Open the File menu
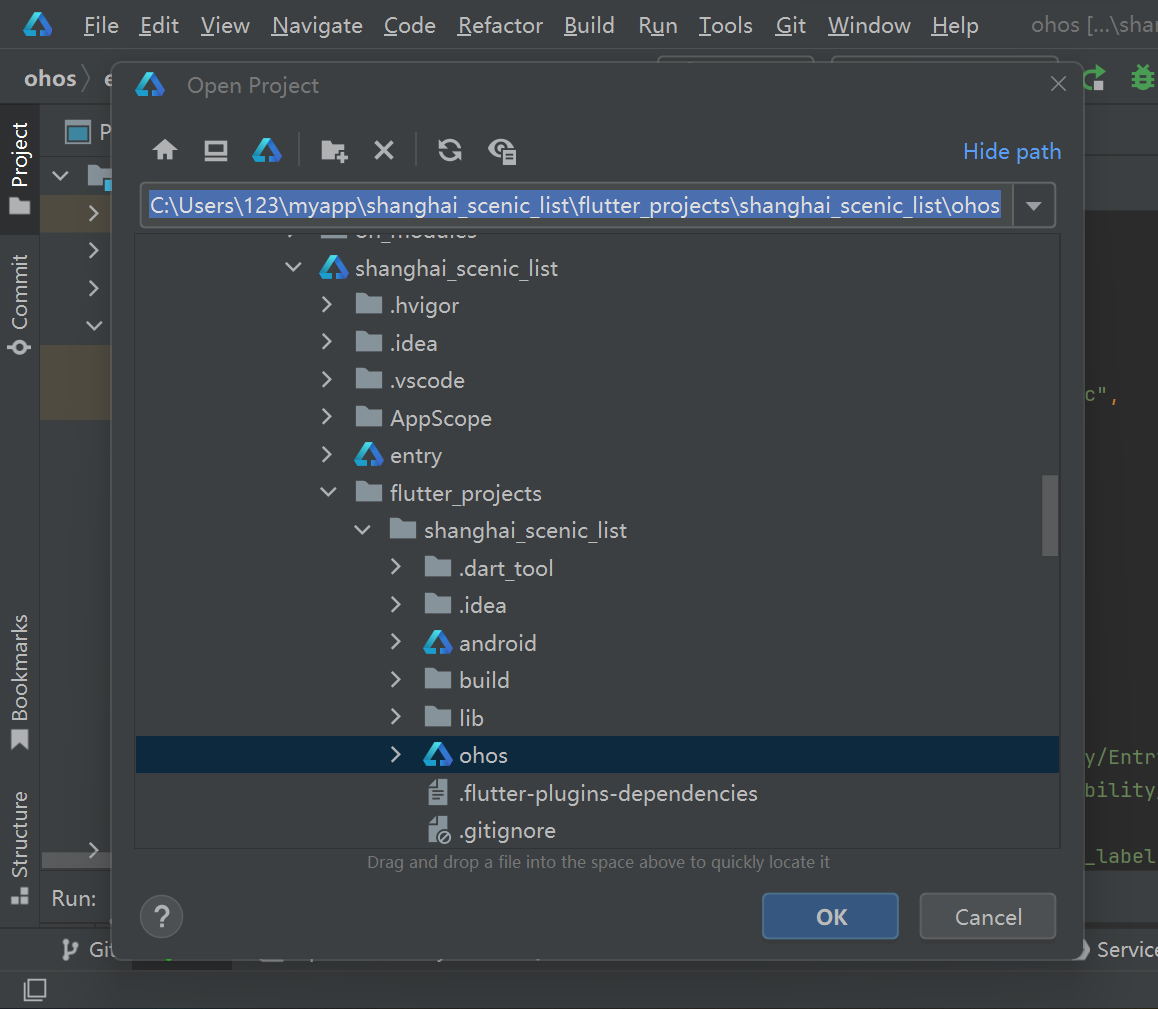Viewport: 1158px width, 1009px height. pyautogui.click(x=100, y=26)
